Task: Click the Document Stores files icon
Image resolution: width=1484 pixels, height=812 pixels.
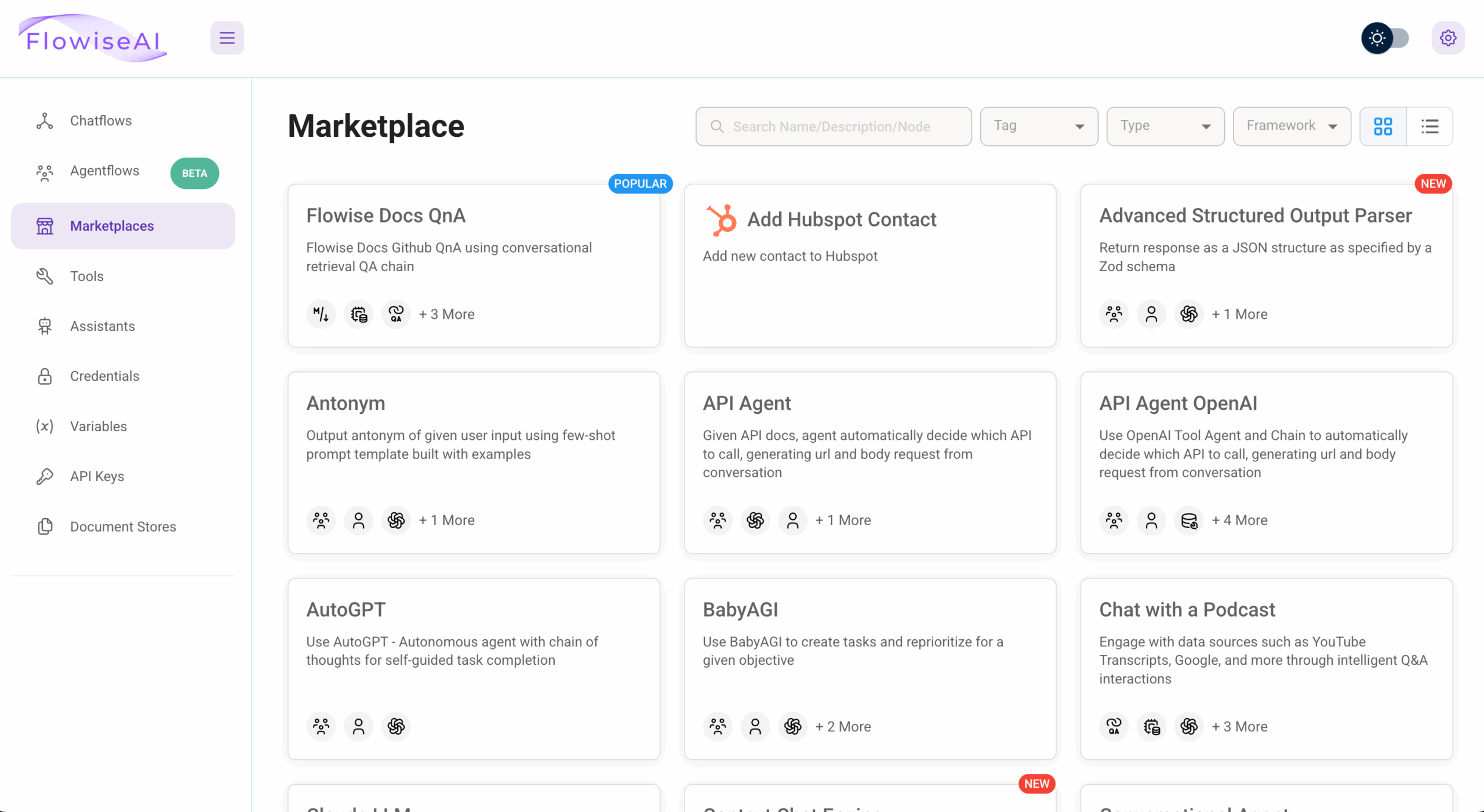Action: click(45, 527)
